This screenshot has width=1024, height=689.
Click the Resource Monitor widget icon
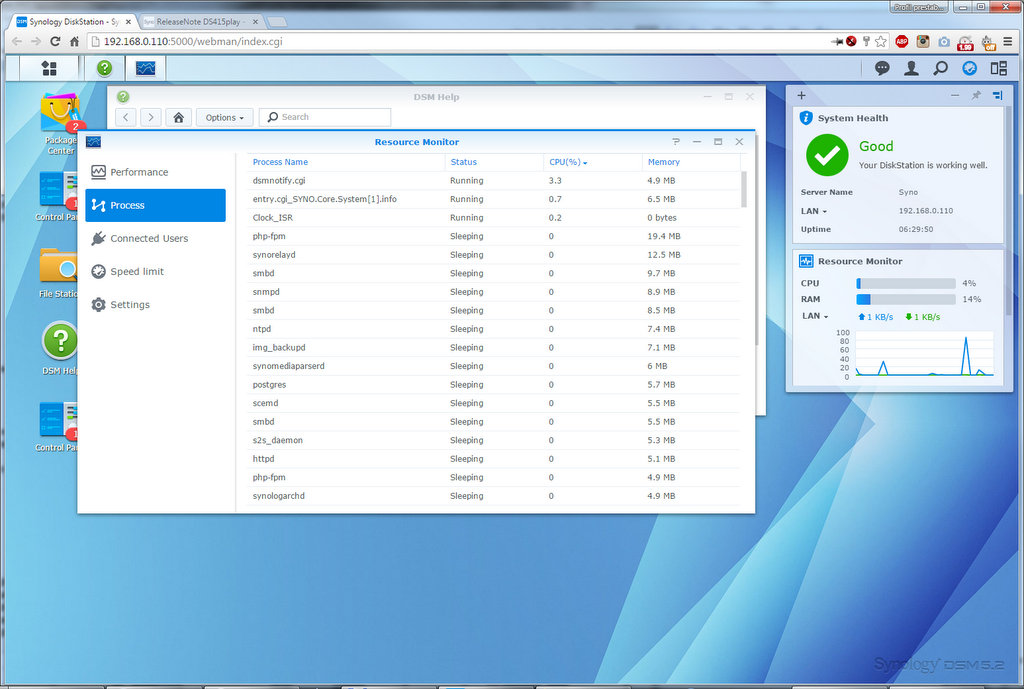(x=806, y=261)
